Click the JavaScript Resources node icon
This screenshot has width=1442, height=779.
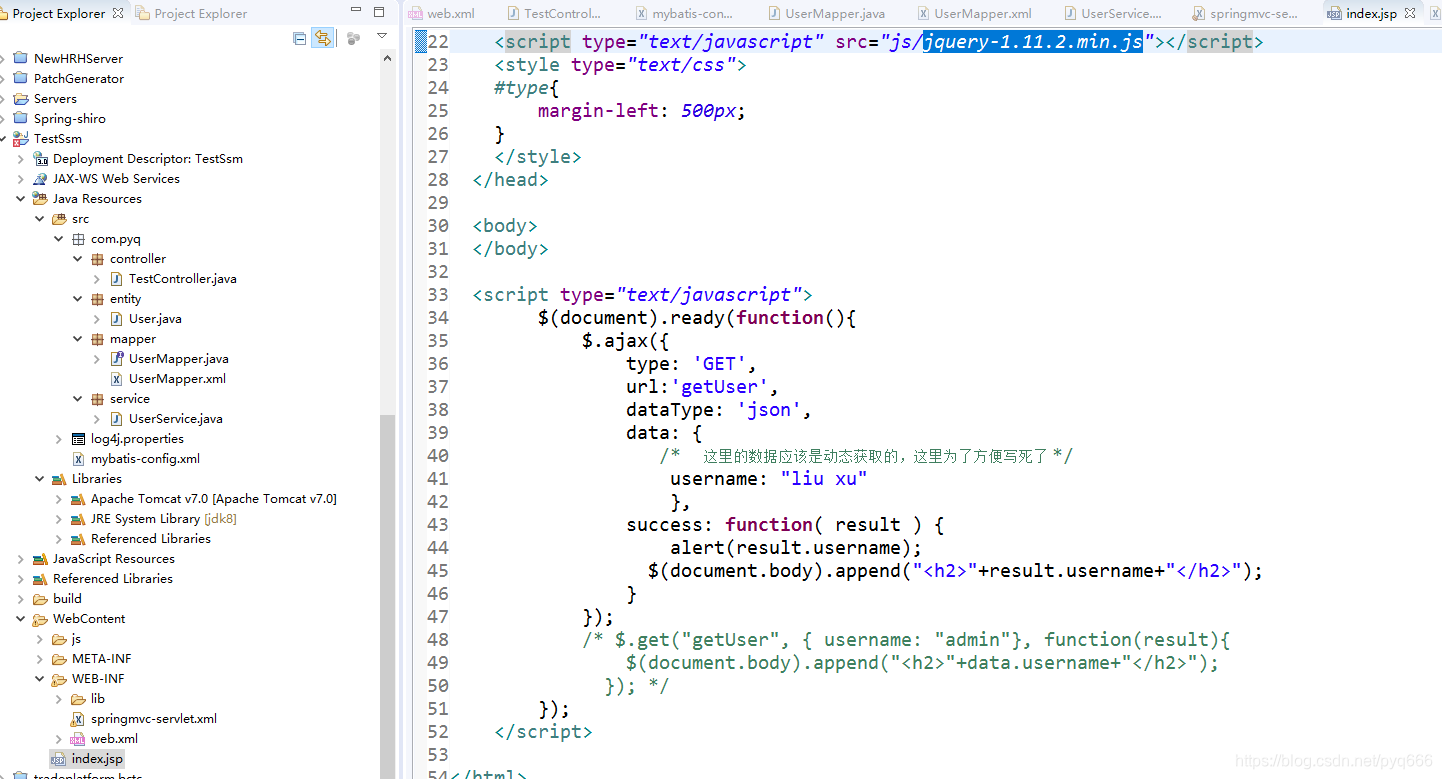(40, 559)
